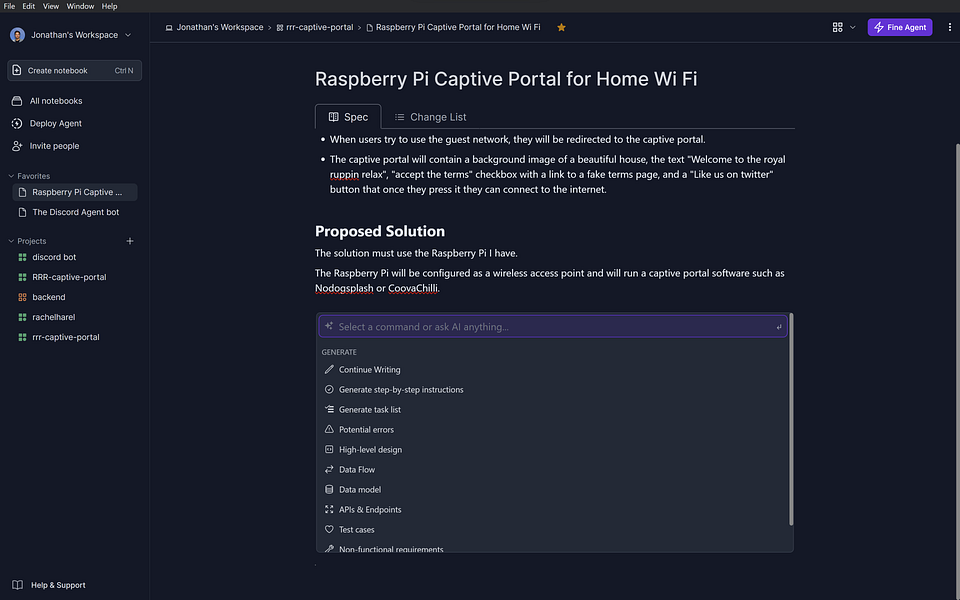Click Jonathan's Workspace avatar
Image resolution: width=960 pixels, height=600 pixels.
pos(17,35)
